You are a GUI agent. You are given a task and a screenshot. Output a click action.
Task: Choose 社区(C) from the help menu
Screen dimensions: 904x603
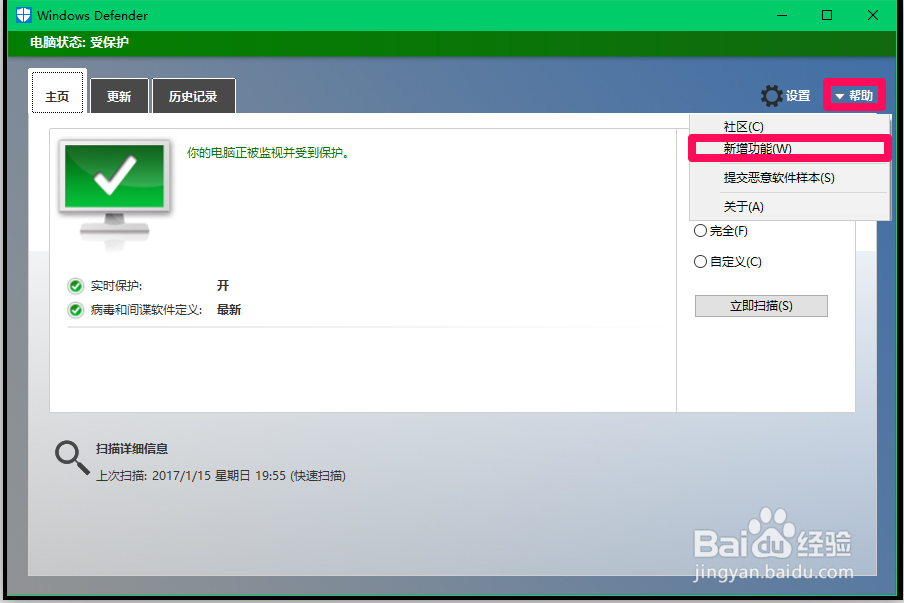tap(789, 126)
